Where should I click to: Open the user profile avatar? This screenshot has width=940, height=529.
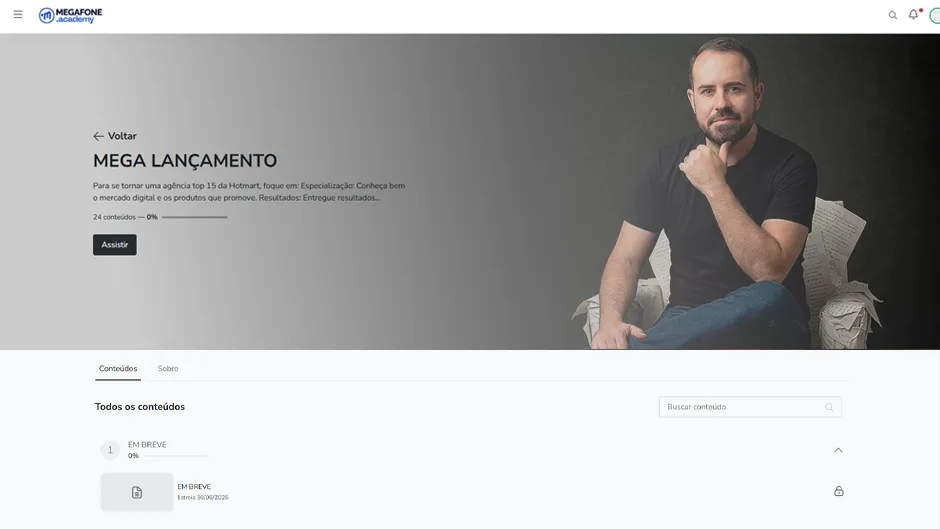point(935,16)
